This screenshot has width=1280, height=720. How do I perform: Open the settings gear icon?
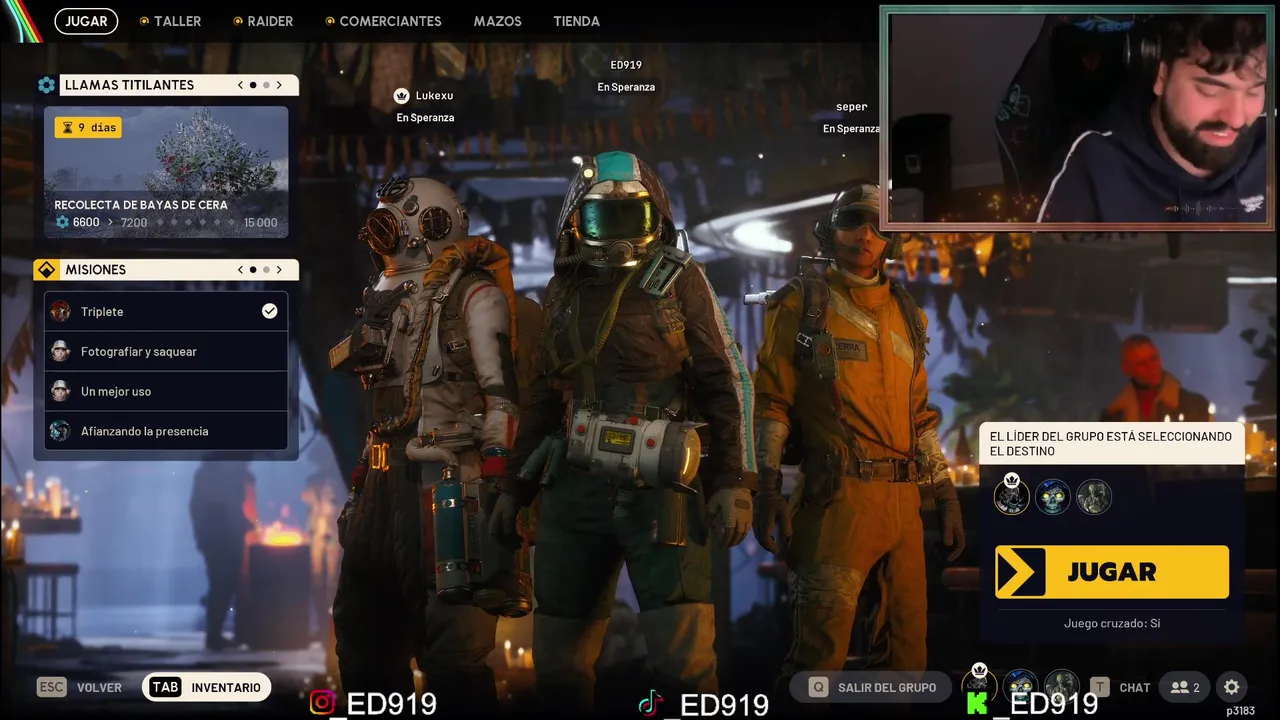(x=1232, y=687)
